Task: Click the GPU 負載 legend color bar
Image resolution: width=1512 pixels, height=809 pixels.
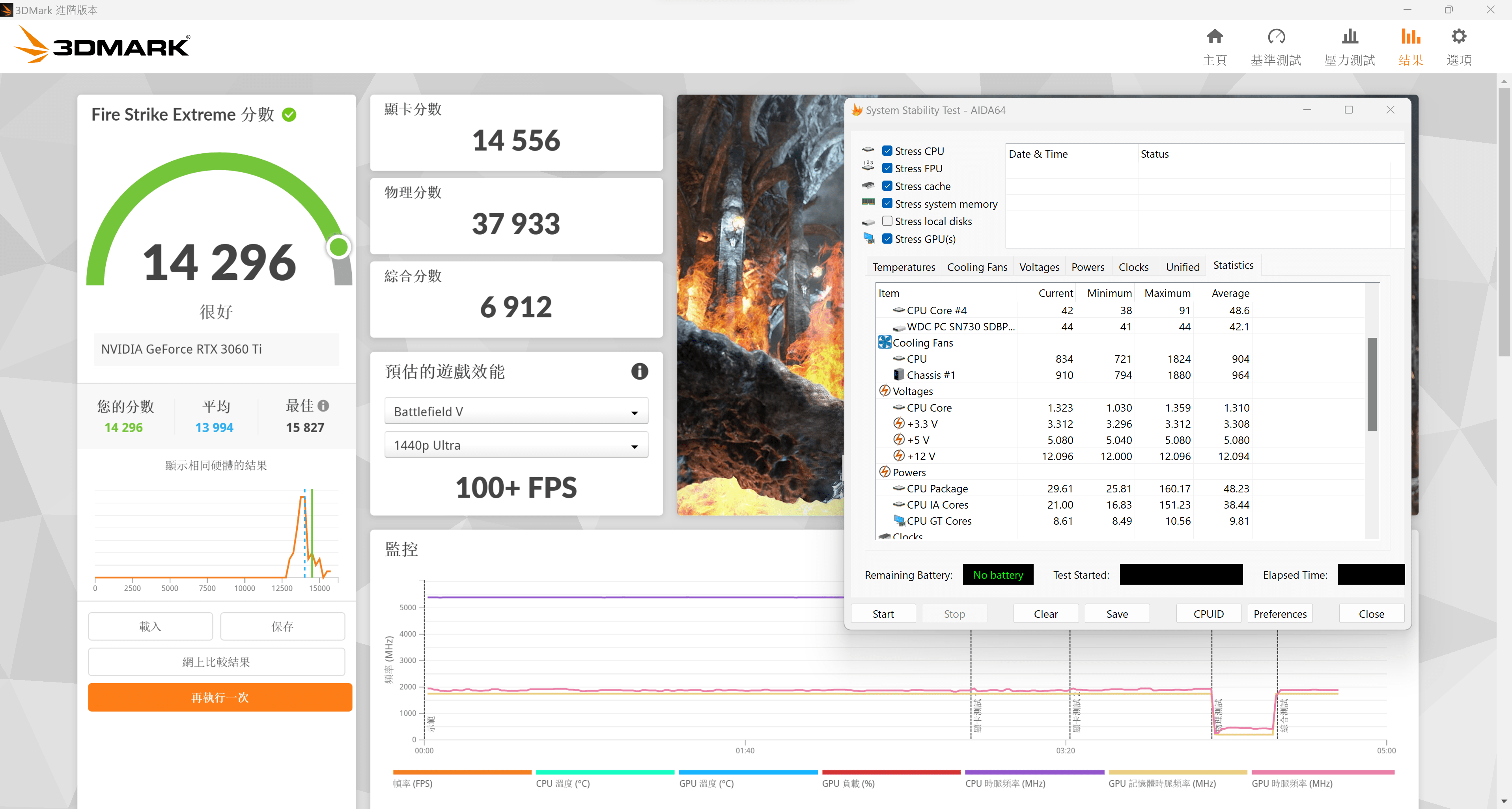Action: point(891,772)
